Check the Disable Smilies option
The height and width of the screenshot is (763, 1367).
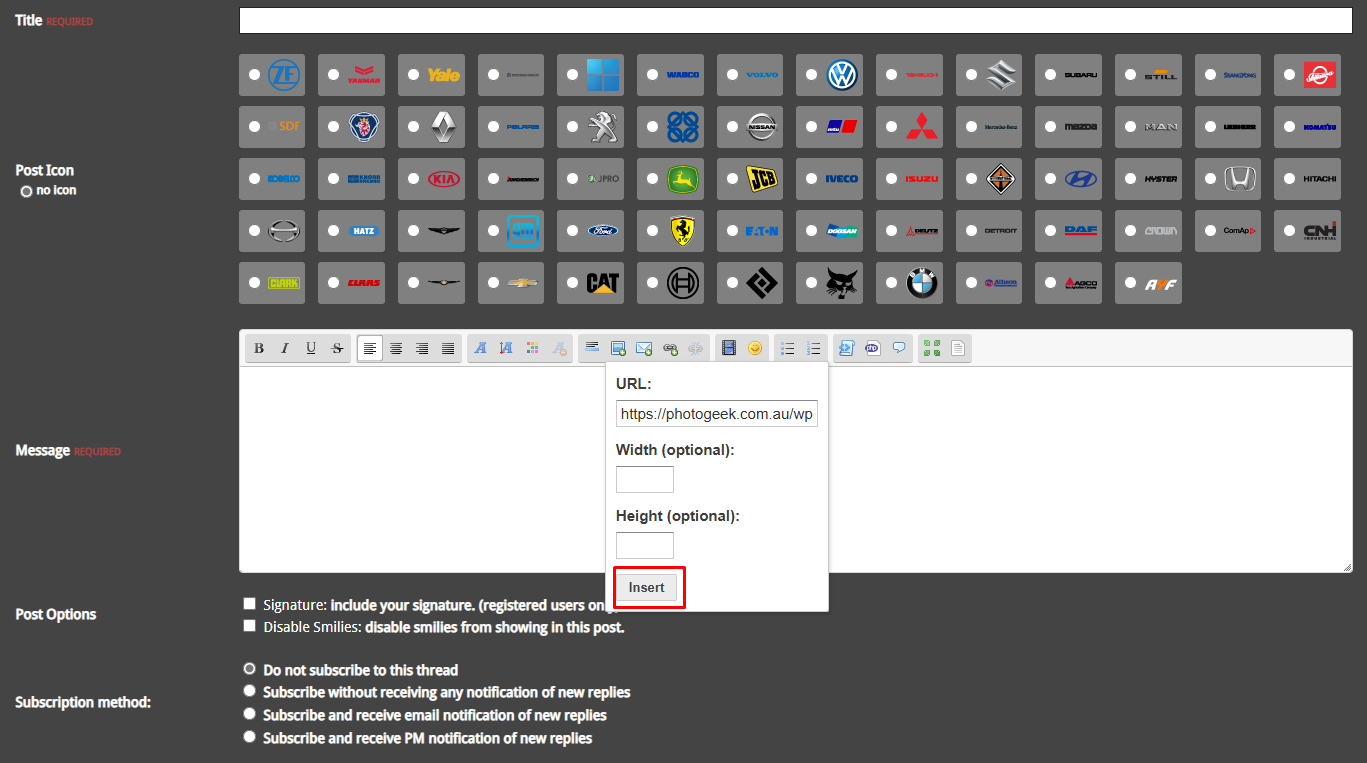click(249, 626)
